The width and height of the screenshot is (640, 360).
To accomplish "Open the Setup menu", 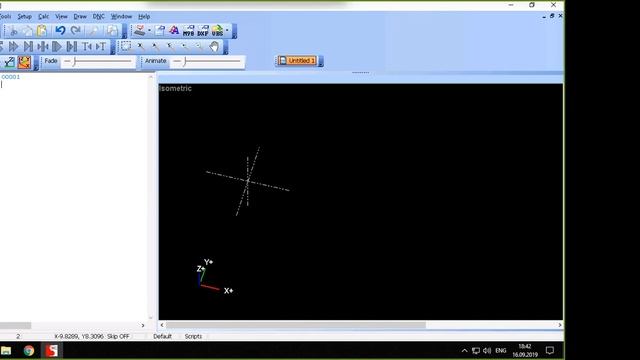I will point(24,17).
